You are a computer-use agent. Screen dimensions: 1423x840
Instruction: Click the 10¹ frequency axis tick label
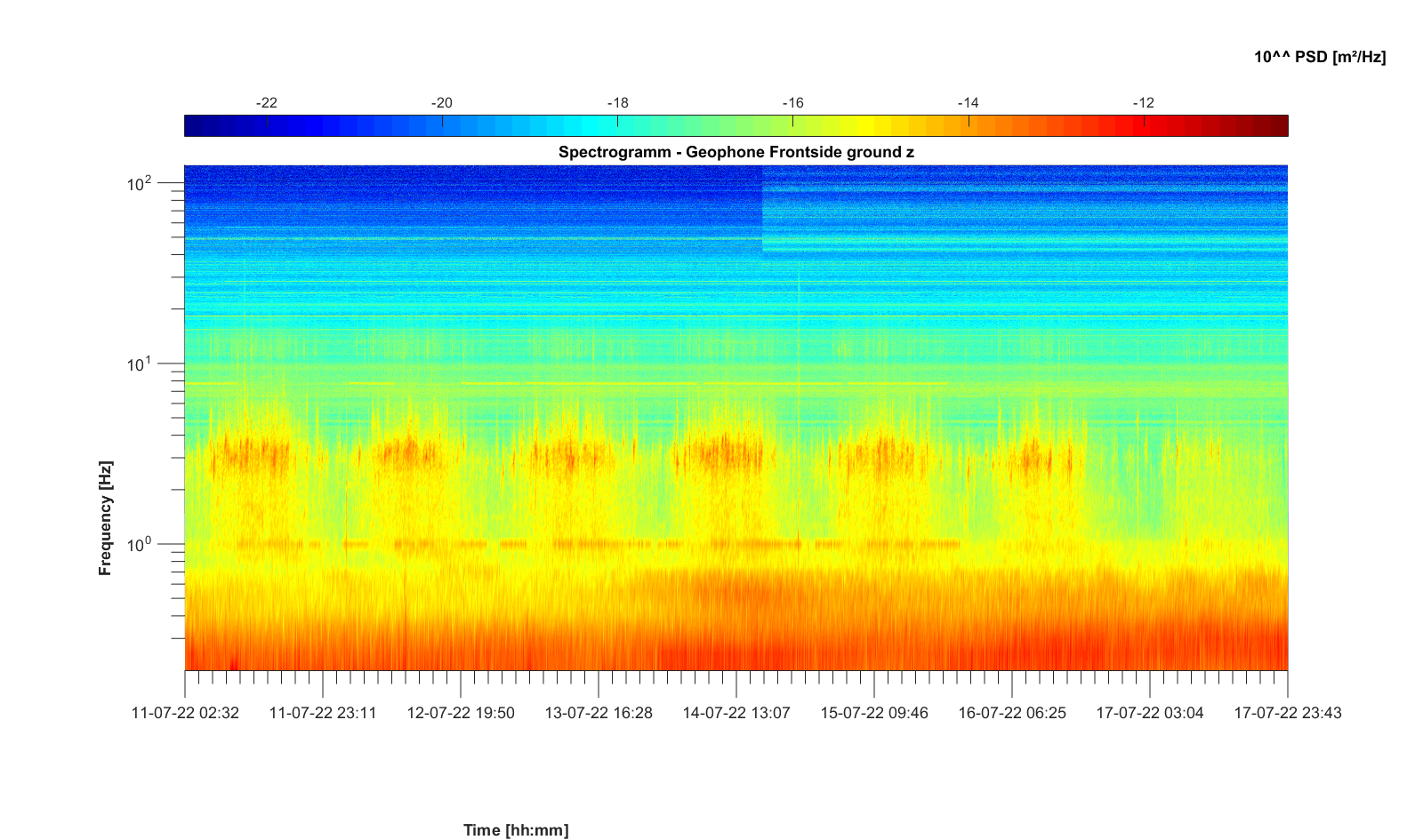point(140,365)
